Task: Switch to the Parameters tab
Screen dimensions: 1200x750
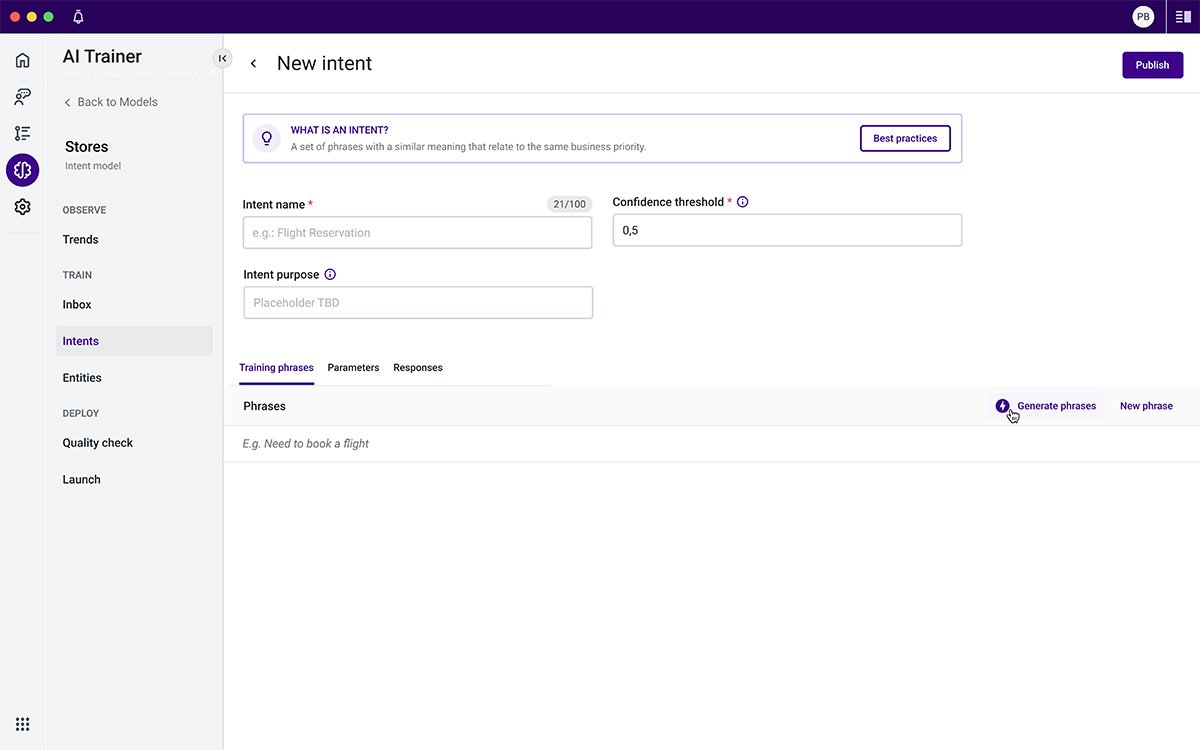Action: [353, 367]
